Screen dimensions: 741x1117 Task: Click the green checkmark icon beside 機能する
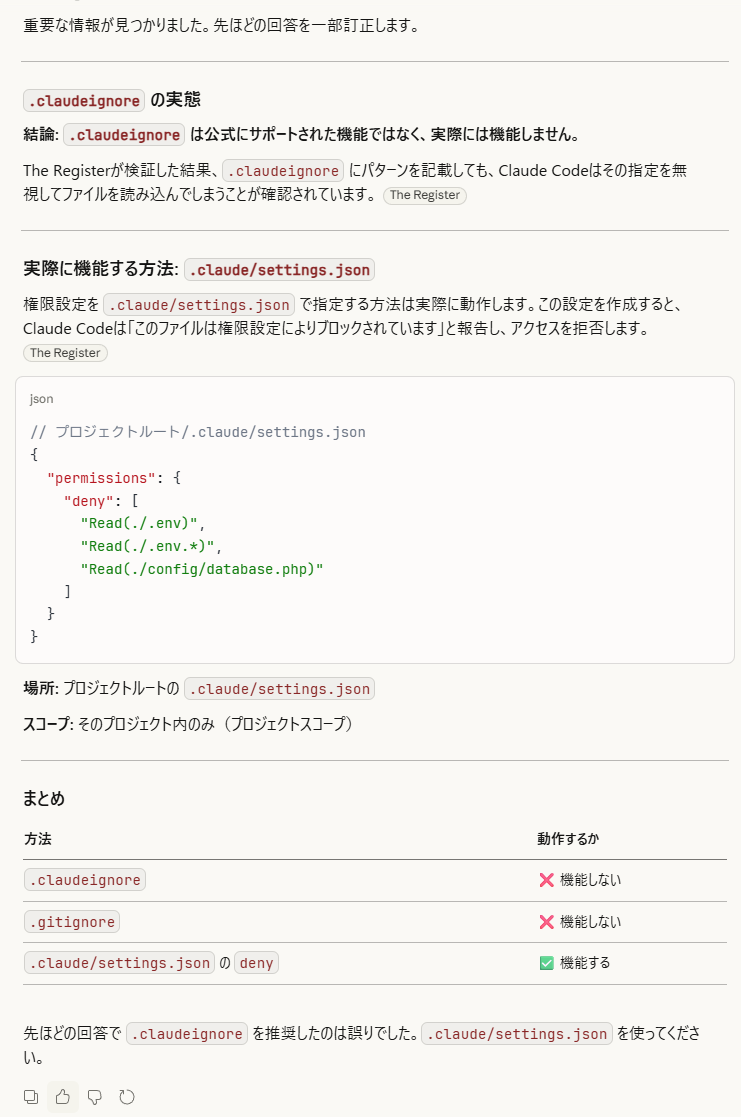546,963
